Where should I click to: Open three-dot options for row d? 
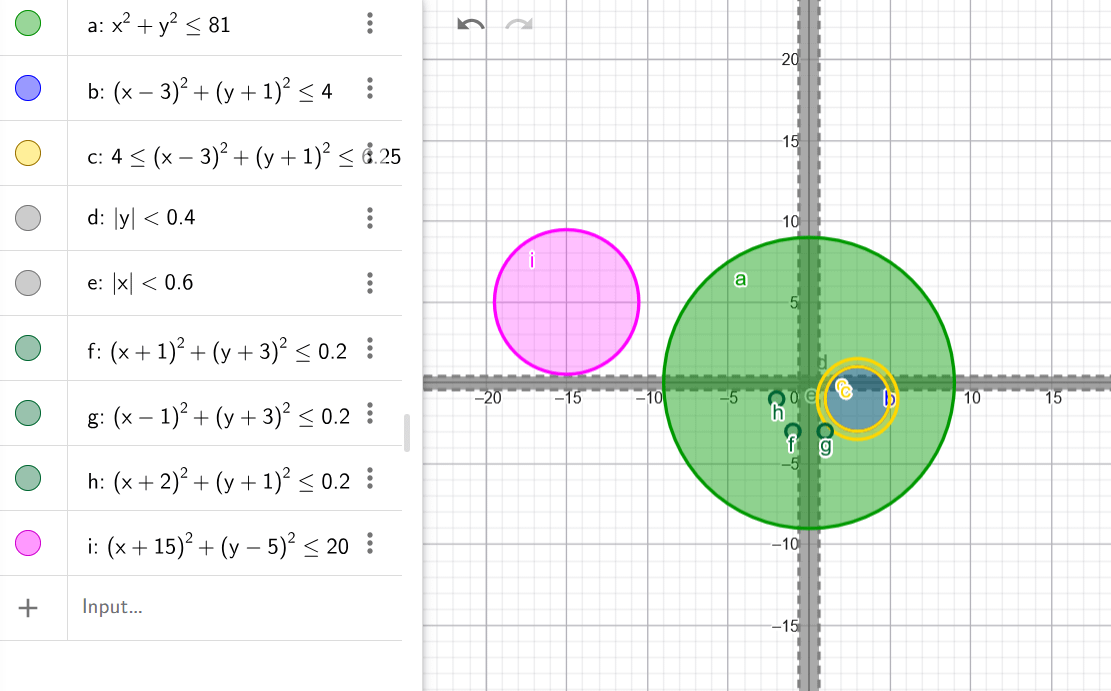point(370,218)
